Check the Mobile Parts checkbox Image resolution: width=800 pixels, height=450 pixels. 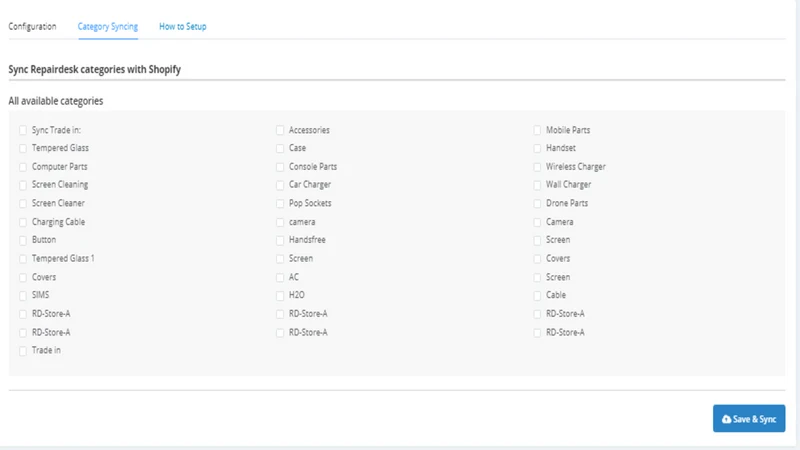click(537, 130)
